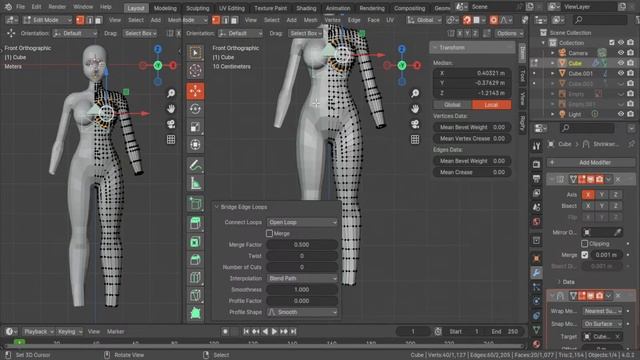Image resolution: width=640 pixels, height=360 pixels.
Task: Open the Sculpting workspace tab
Action: pyautogui.click(x=198, y=8)
